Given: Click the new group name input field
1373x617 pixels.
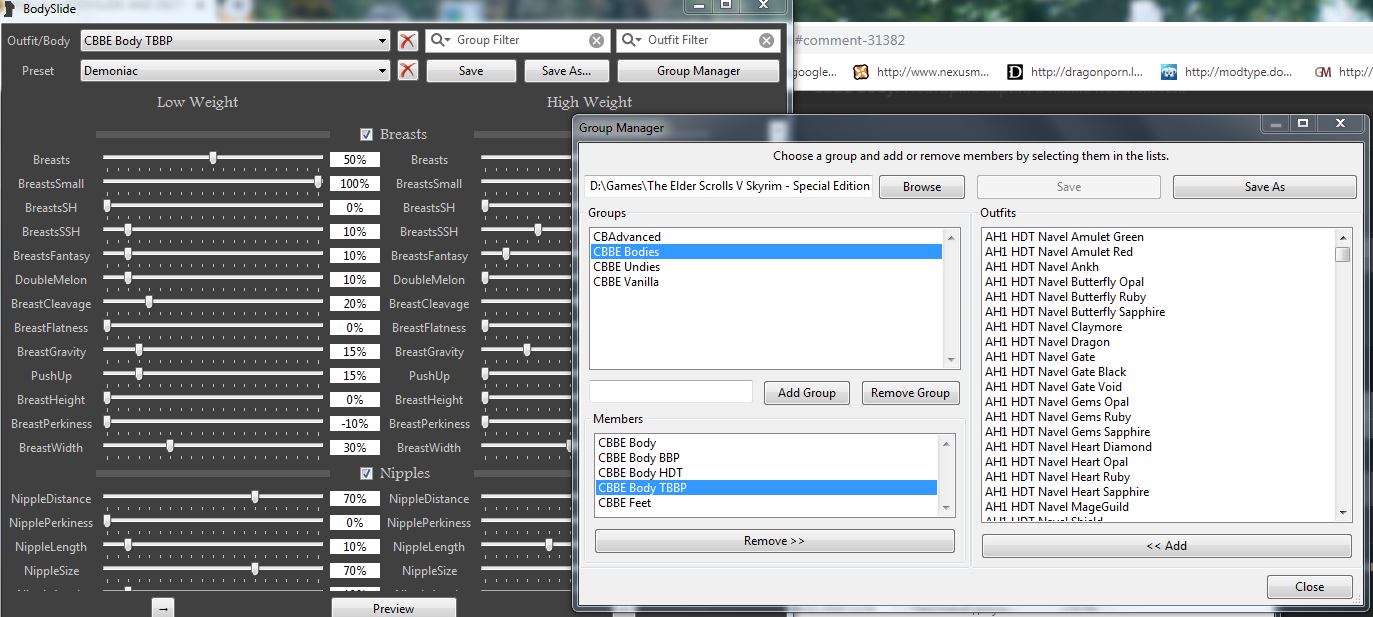Looking at the screenshot, I should coord(670,392).
